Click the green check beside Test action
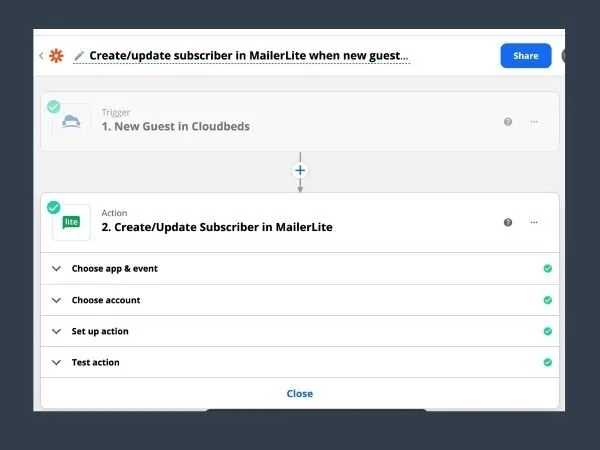 coord(547,362)
